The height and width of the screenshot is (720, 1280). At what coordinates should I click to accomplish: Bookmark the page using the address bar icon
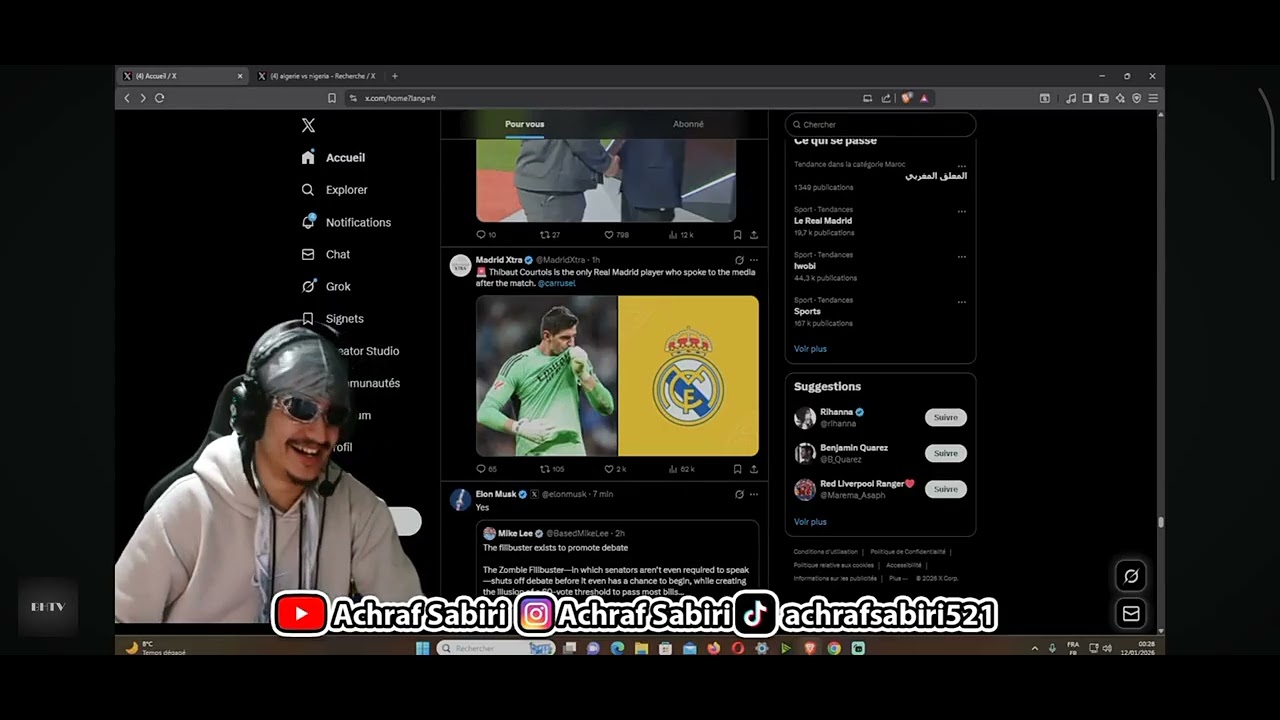(332, 98)
